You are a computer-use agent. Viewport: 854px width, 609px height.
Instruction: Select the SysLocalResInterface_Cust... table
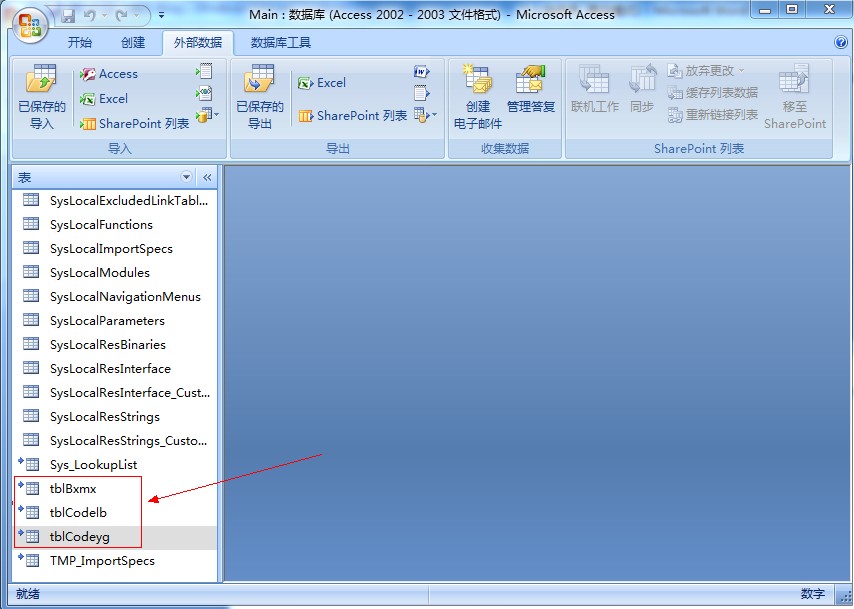[x=115, y=392]
